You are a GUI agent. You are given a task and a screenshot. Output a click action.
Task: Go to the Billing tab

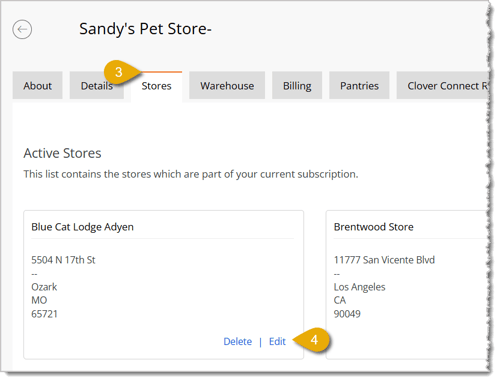pyautogui.click(x=297, y=86)
